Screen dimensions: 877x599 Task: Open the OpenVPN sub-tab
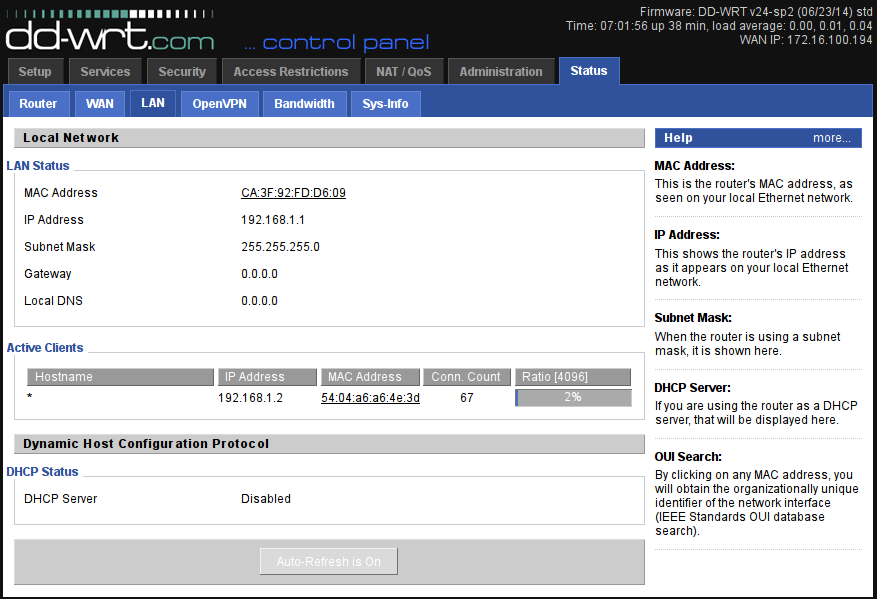pyautogui.click(x=219, y=103)
